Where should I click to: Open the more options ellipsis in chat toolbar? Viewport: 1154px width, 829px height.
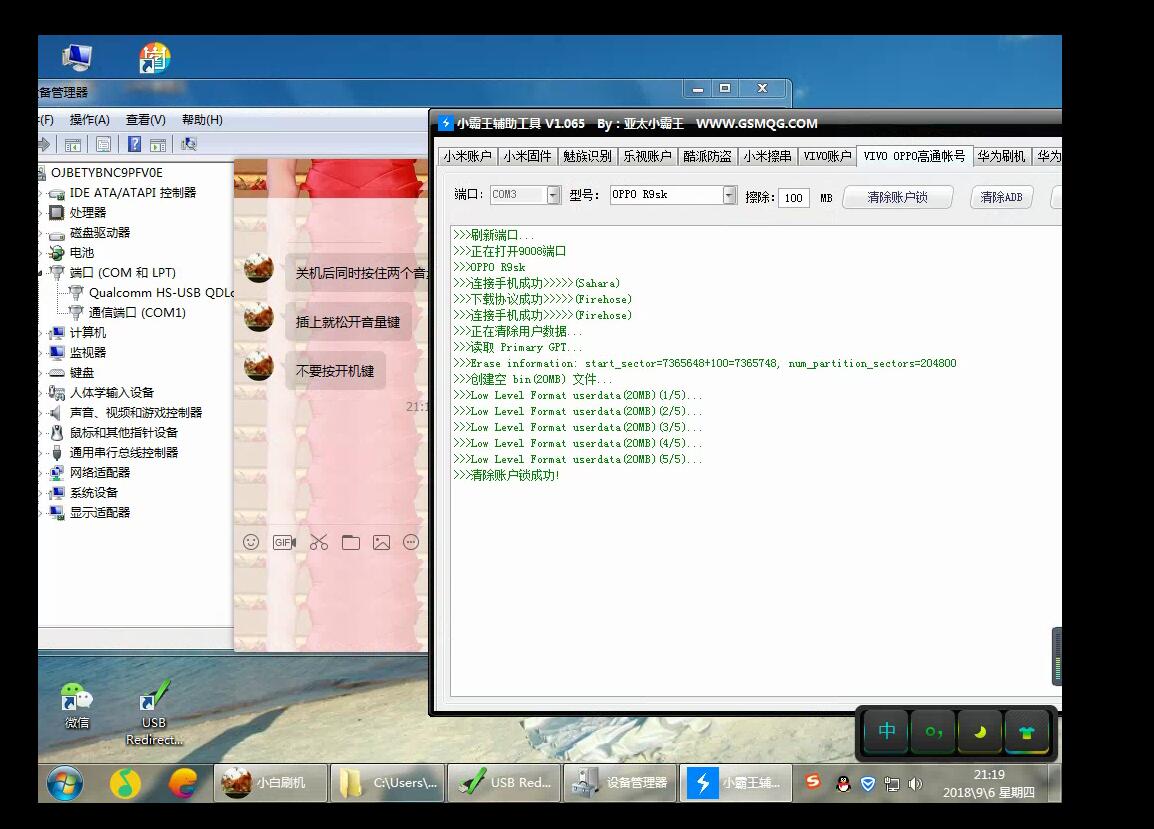pyautogui.click(x=411, y=543)
